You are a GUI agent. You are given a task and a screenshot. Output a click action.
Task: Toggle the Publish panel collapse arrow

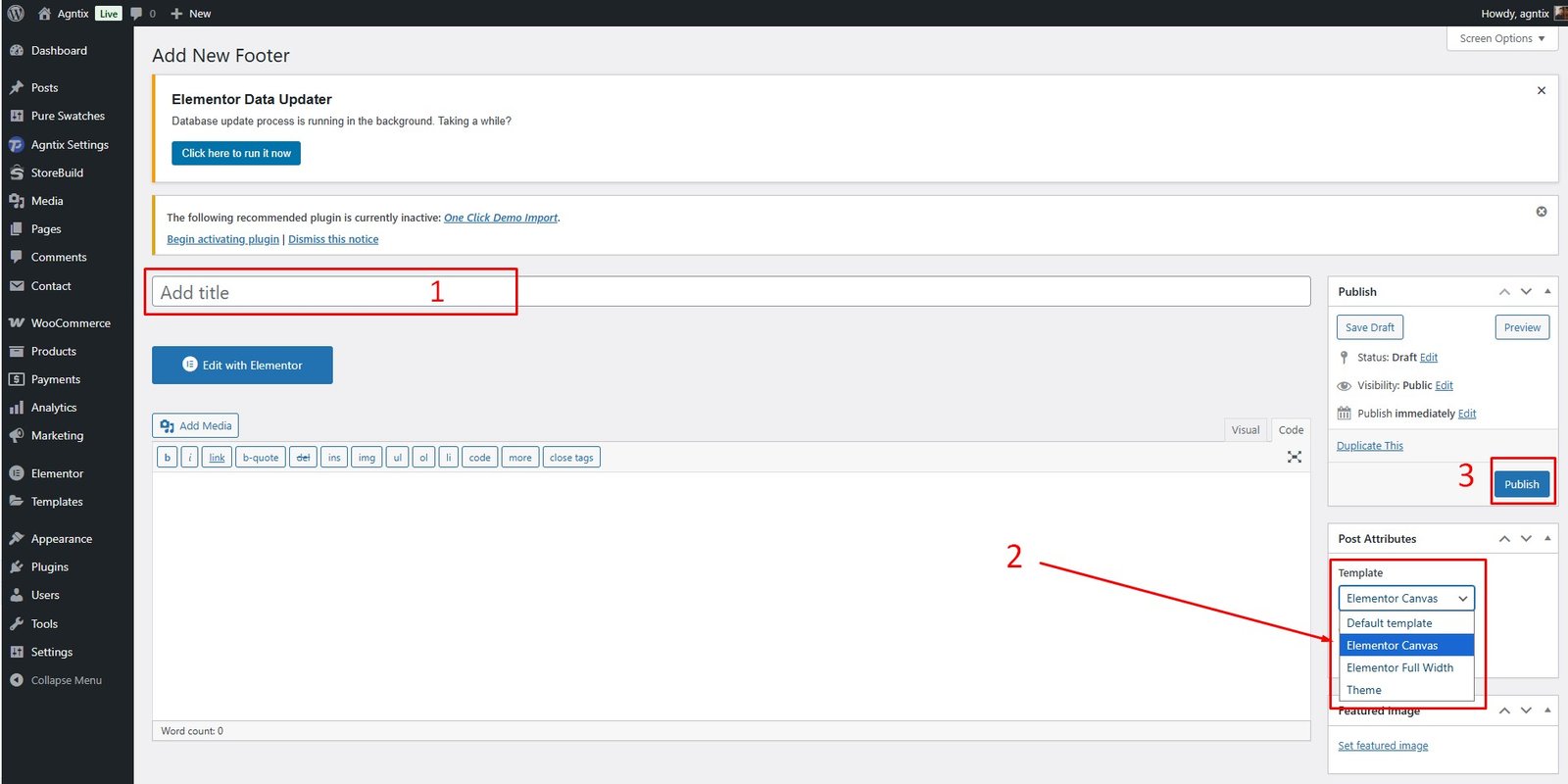(1547, 292)
